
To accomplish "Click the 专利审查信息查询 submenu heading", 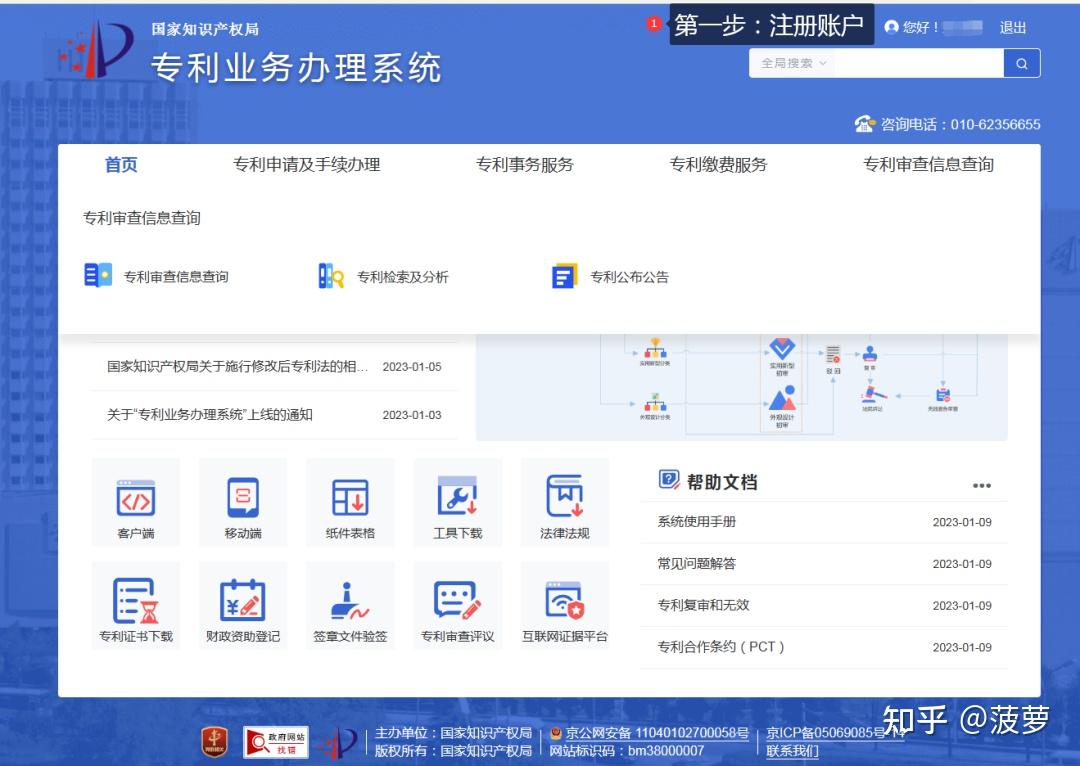I will pyautogui.click(x=142, y=218).
